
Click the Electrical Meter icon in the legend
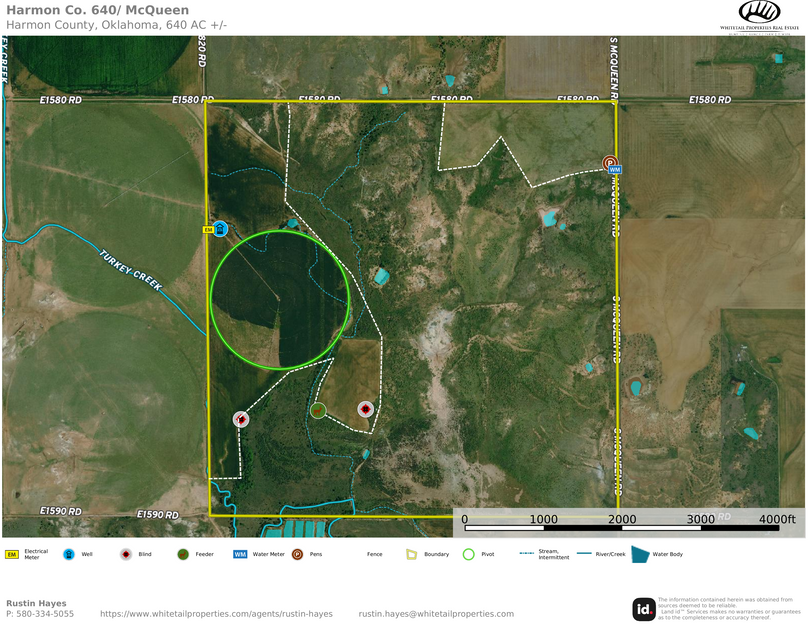pyautogui.click(x=13, y=554)
